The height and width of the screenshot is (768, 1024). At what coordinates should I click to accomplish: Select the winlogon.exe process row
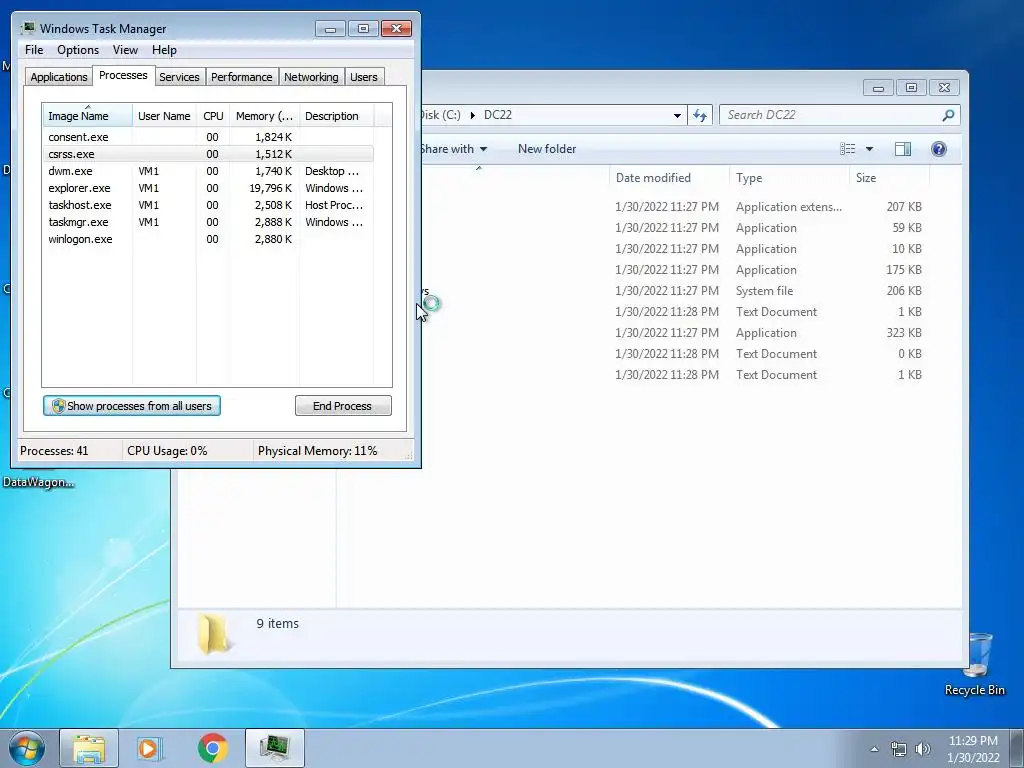tap(208, 239)
